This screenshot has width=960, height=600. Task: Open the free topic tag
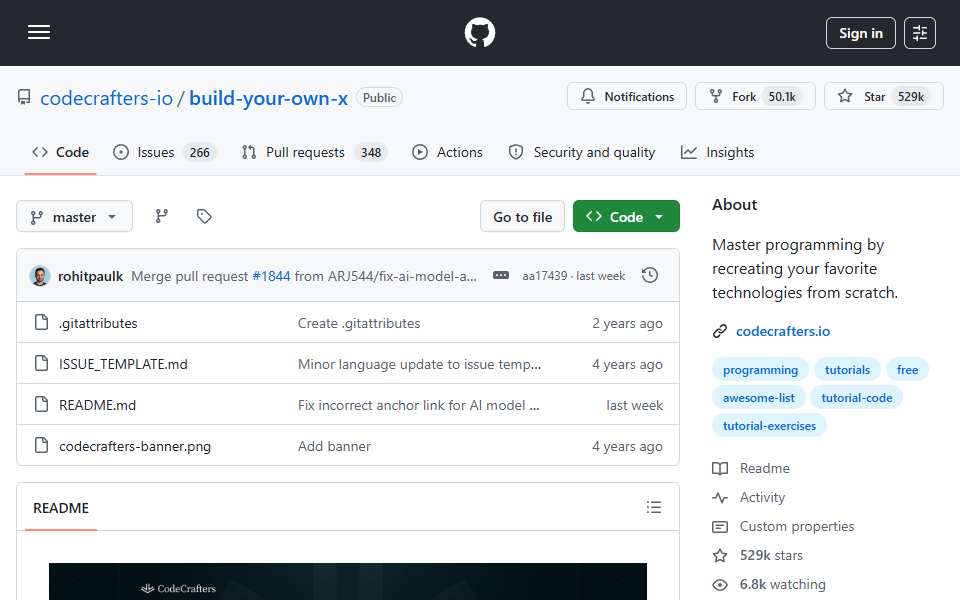click(907, 370)
